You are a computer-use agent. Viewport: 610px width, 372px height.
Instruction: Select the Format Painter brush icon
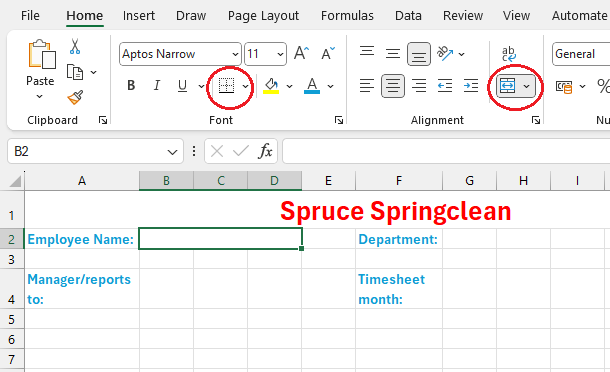75,98
